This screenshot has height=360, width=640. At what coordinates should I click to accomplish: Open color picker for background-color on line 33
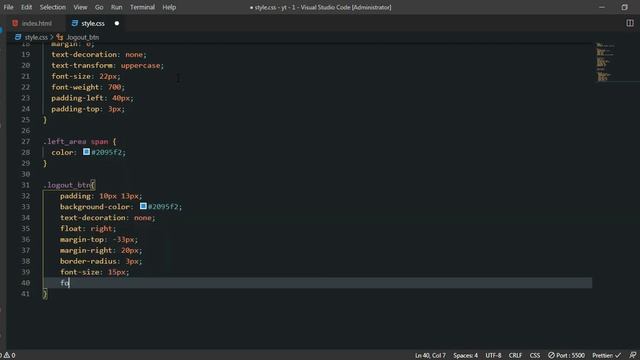(143, 206)
